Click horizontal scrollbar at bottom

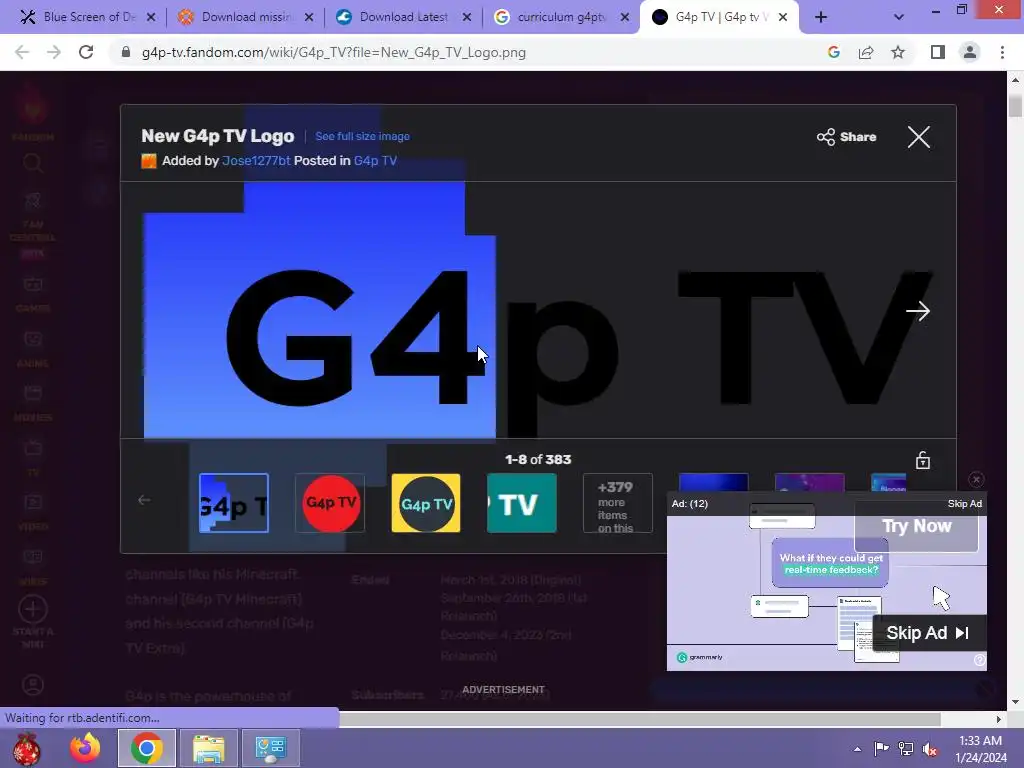pyautogui.click(x=640, y=719)
